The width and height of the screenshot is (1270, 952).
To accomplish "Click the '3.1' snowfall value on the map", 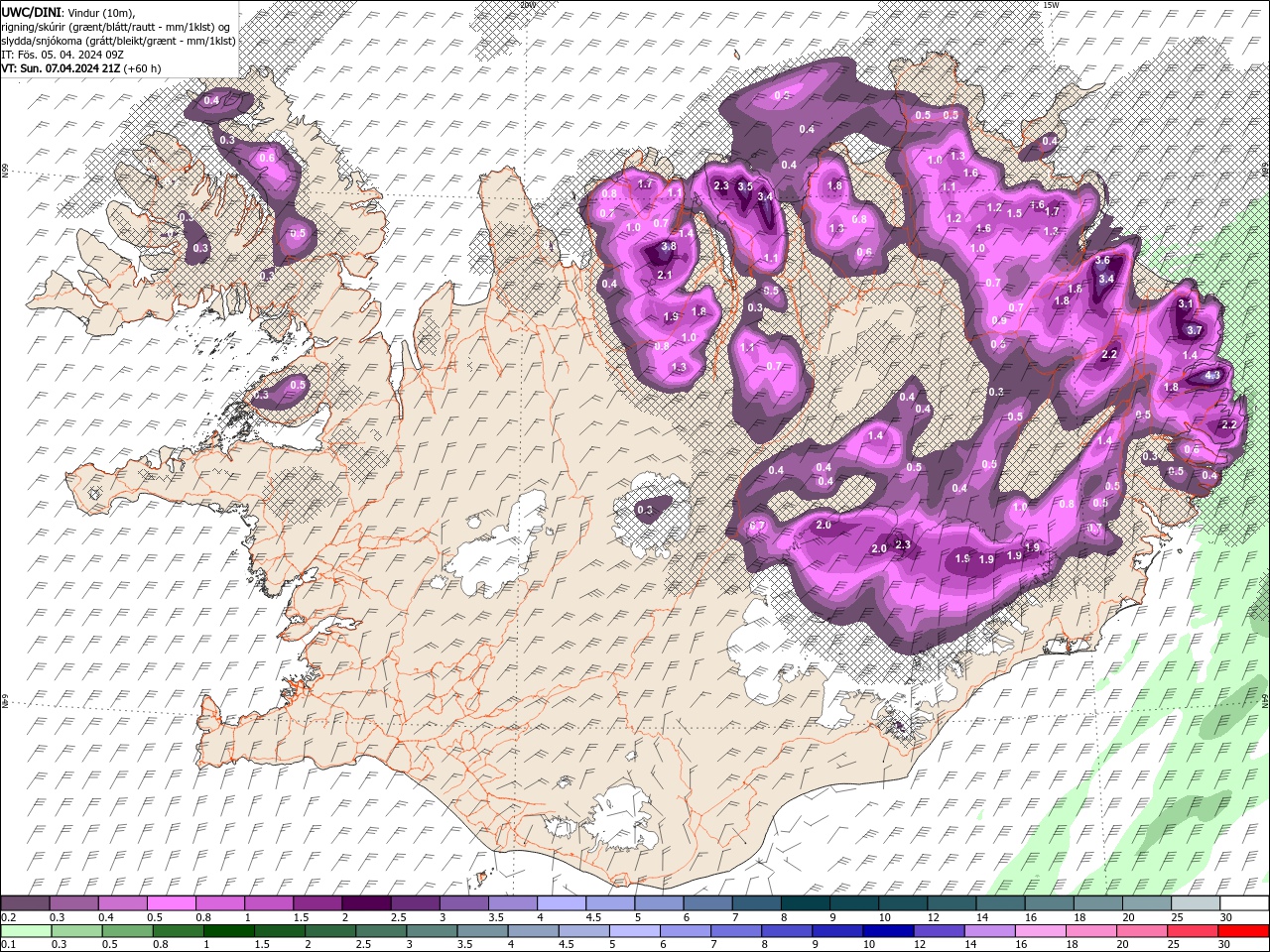I will point(1186,304).
